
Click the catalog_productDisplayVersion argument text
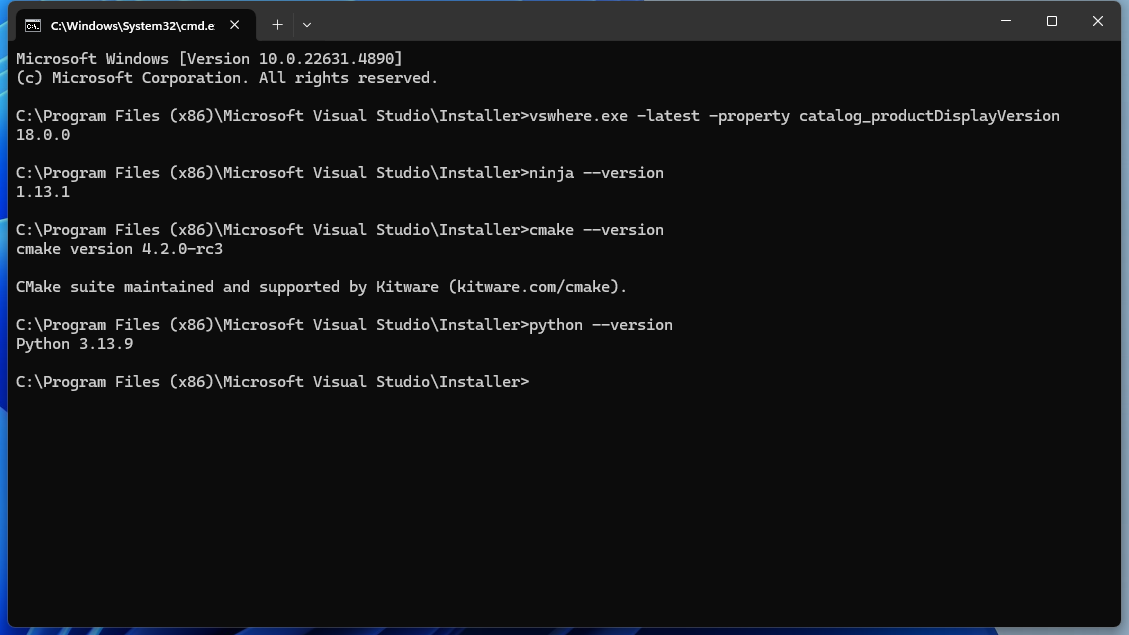929,116
